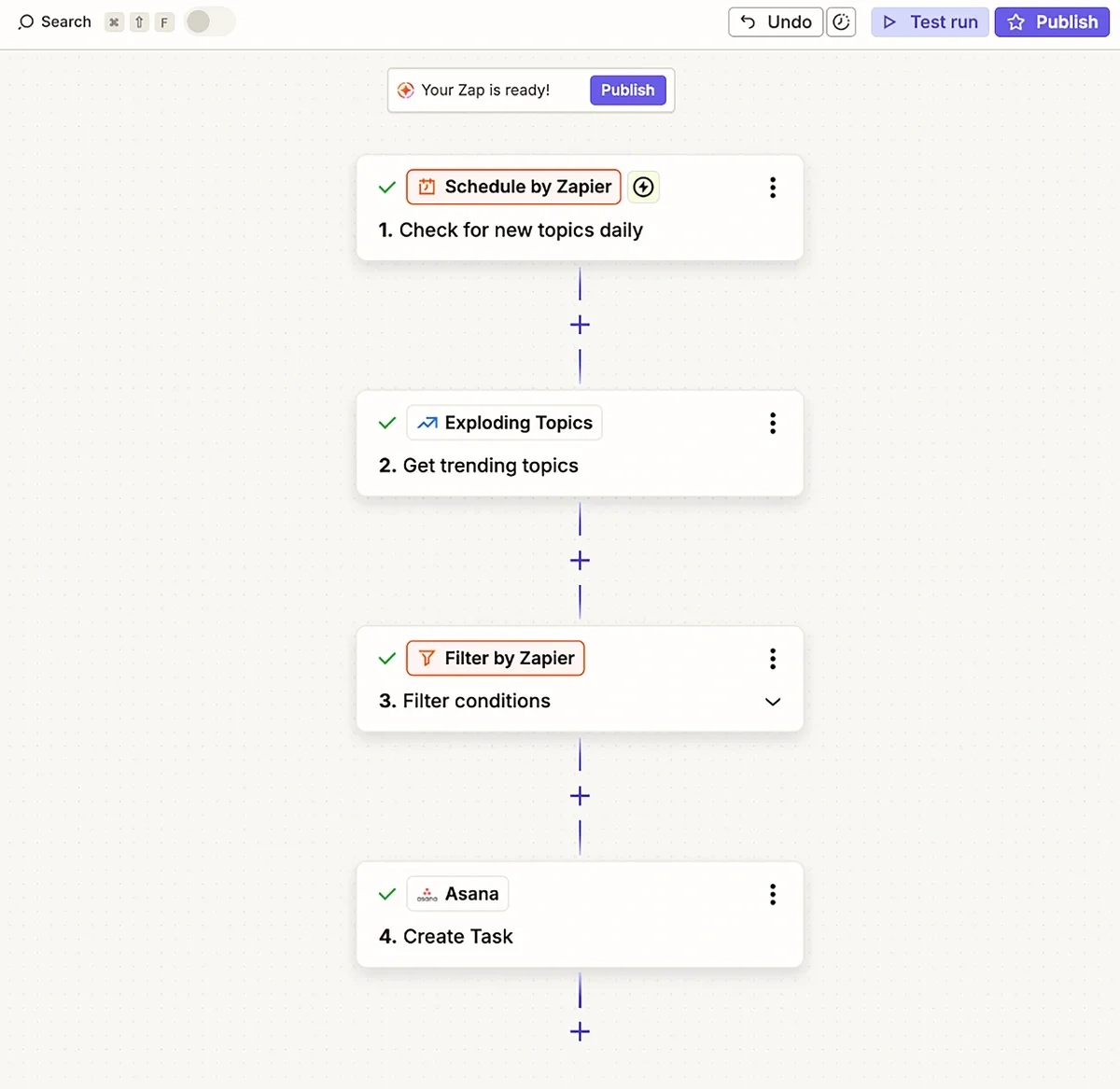Click Publish in Zap is ready banner
1120x1089 pixels.
[627, 90]
